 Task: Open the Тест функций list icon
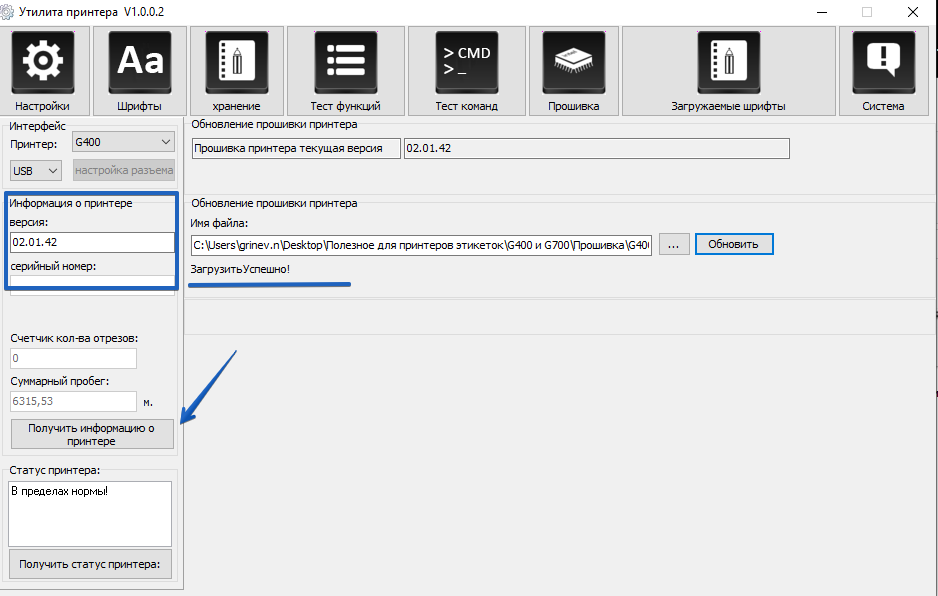345,62
